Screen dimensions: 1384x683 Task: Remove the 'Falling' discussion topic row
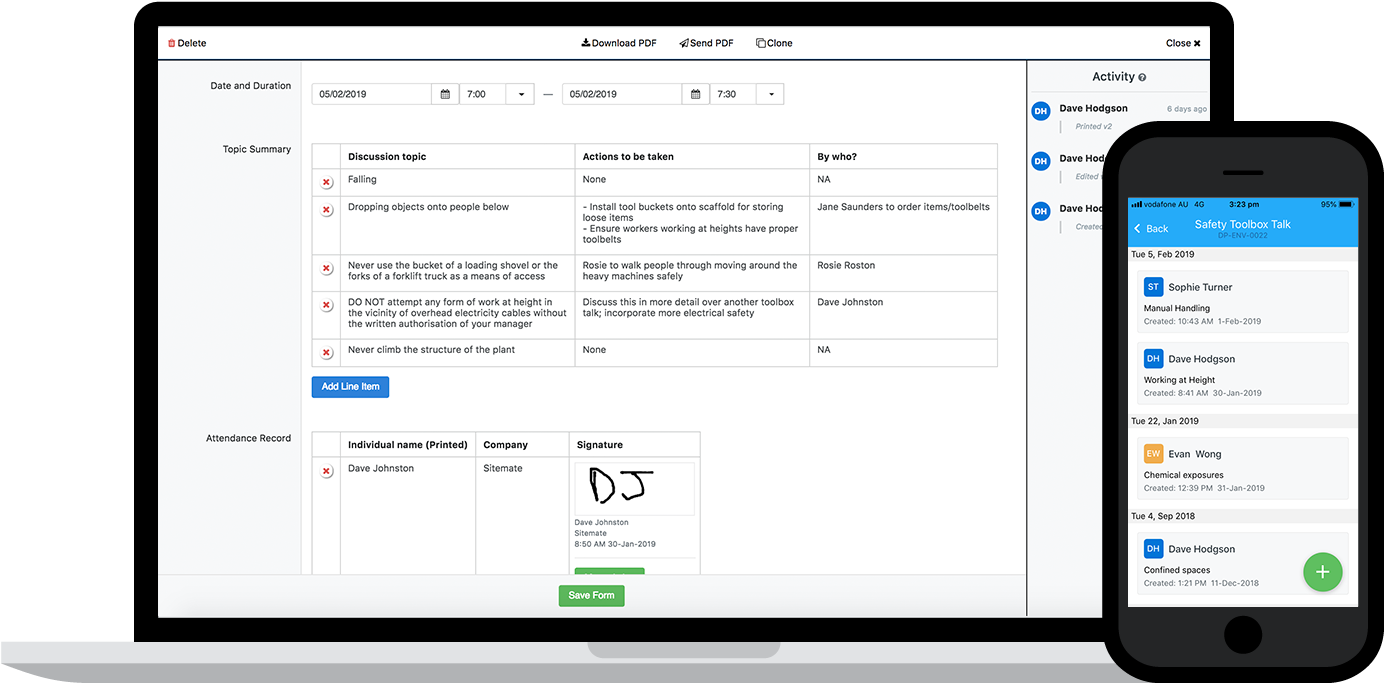tap(325, 182)
